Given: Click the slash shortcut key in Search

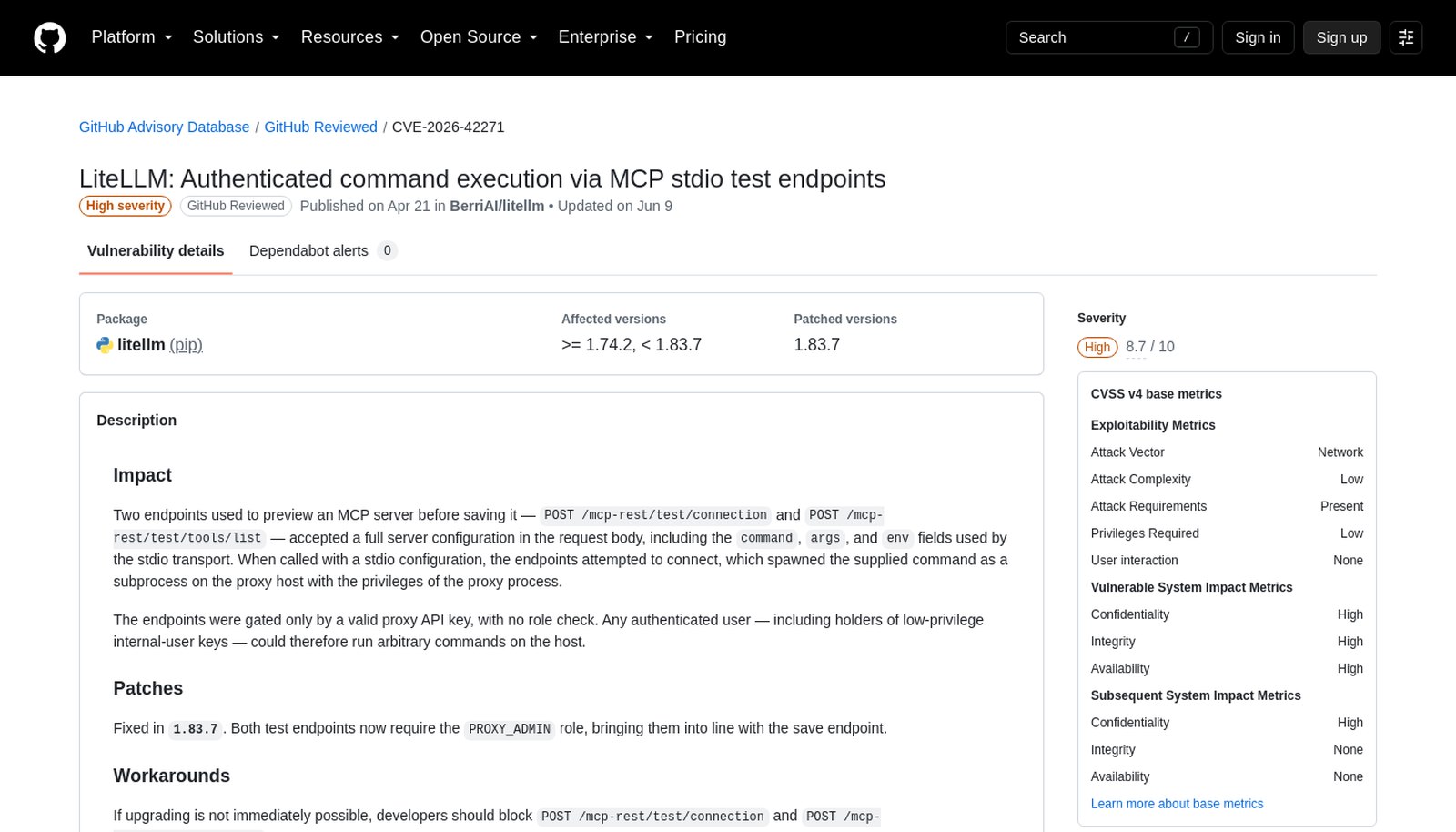Looking at the screenshot, I should (x=1187, y=37).
